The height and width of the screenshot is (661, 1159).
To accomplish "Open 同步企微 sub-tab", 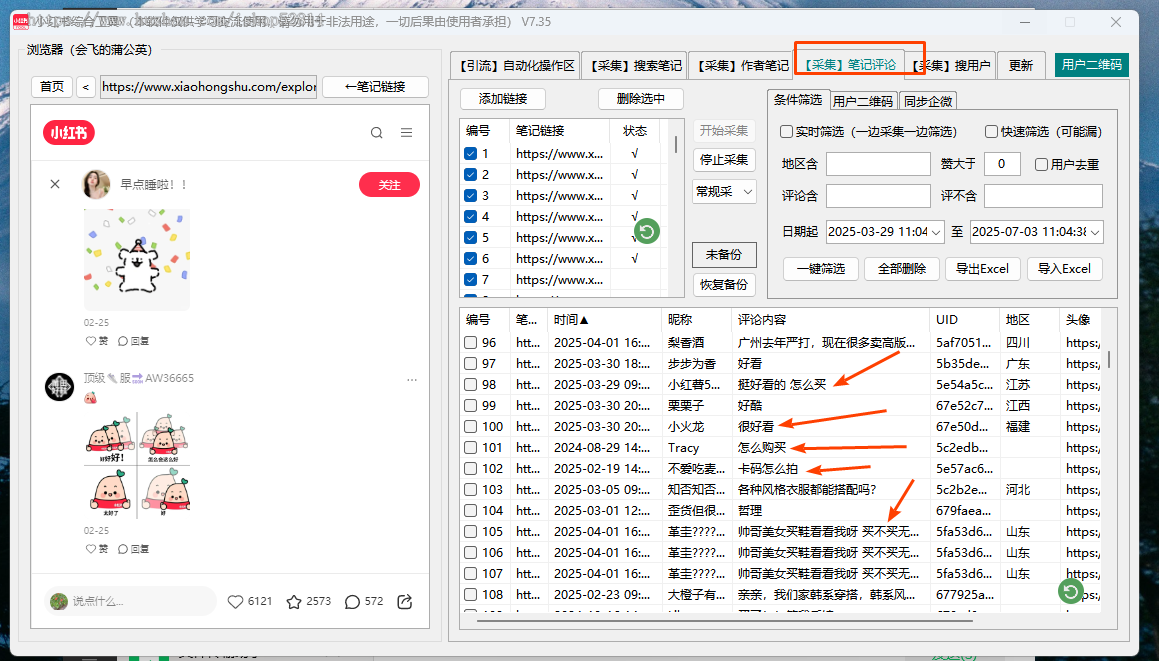I will coord(928,101).
